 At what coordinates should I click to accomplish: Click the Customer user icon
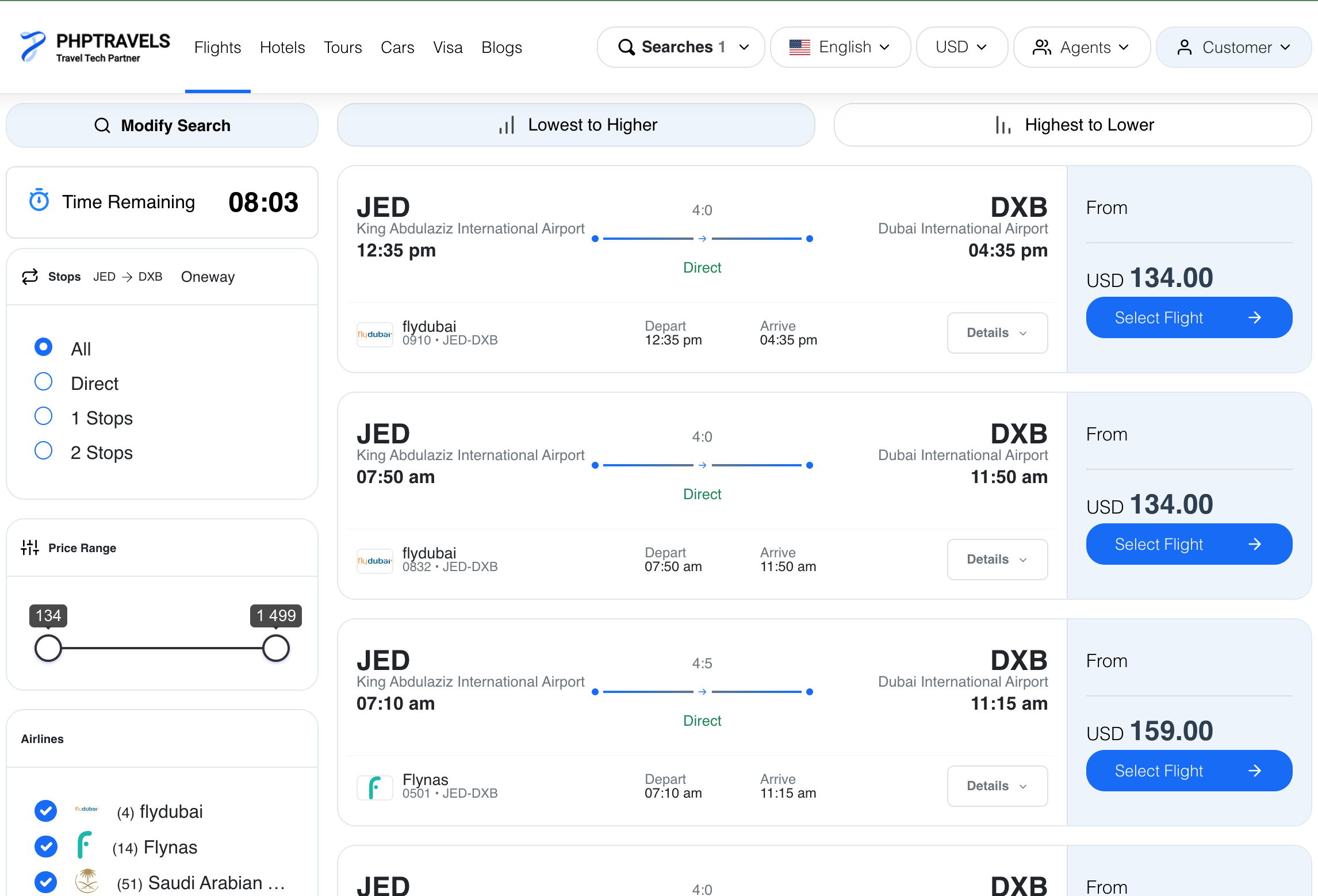[x=1184, y=47]
